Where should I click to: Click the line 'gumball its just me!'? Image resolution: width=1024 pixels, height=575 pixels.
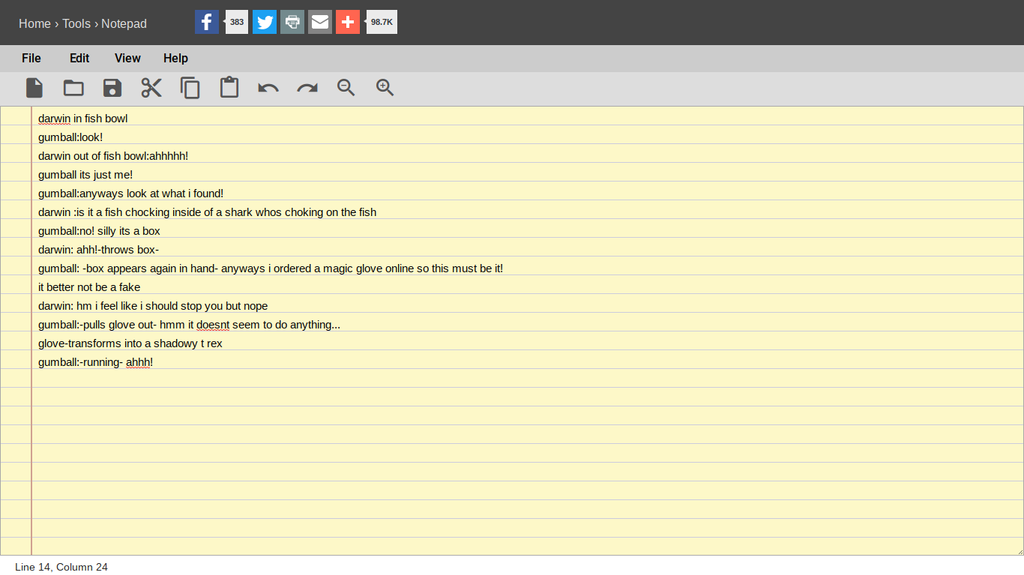click(86, 174)
